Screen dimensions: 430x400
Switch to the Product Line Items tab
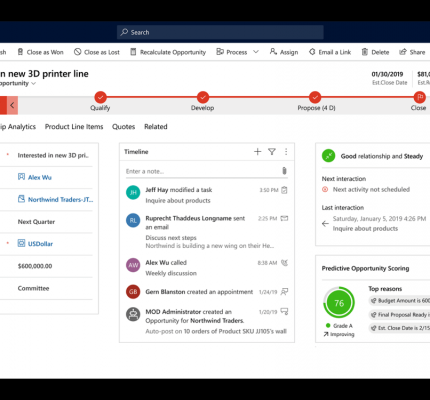[74, 127]
